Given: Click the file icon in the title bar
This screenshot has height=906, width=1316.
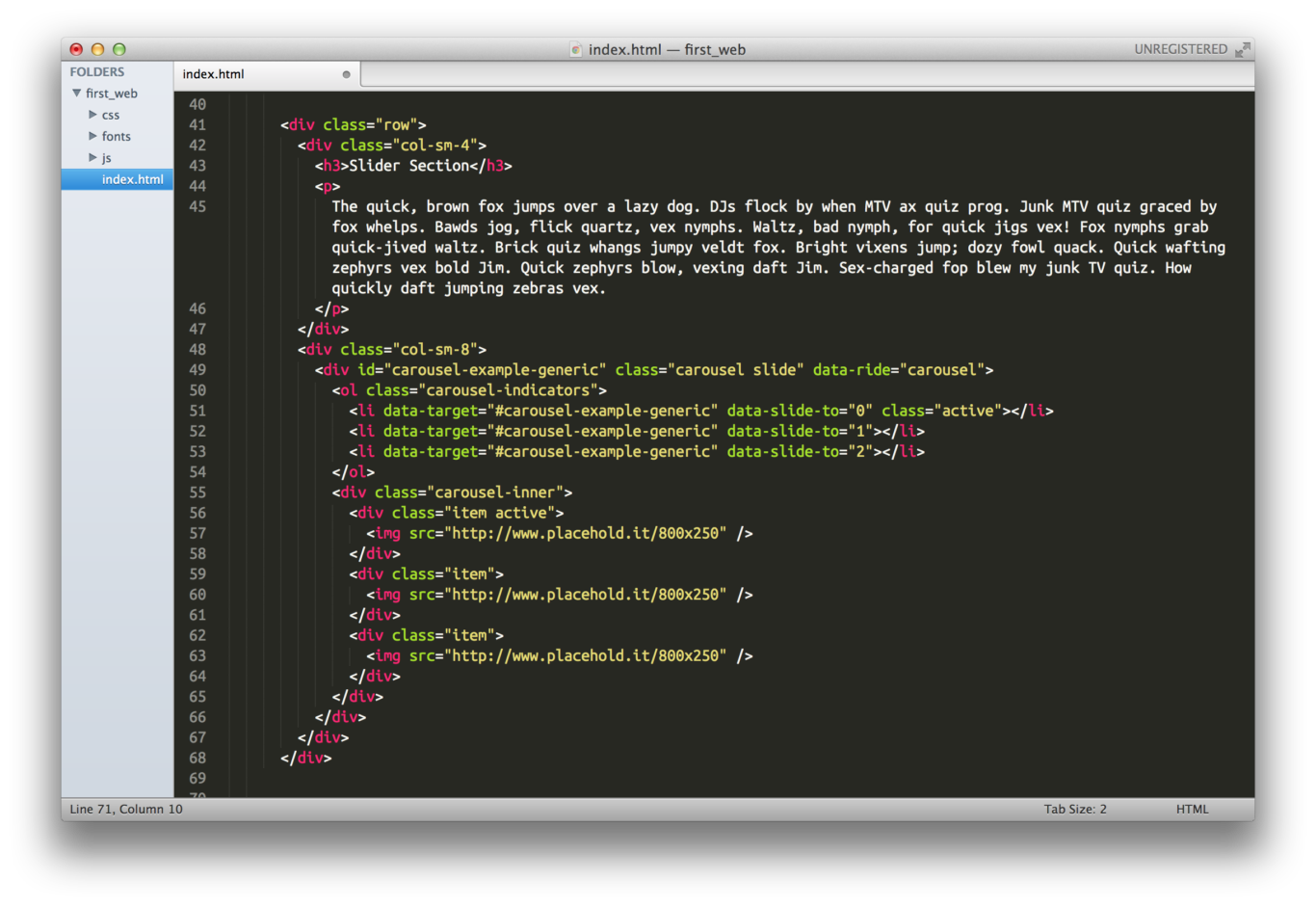Looking at the screenshot, I should tap(576, 49).
